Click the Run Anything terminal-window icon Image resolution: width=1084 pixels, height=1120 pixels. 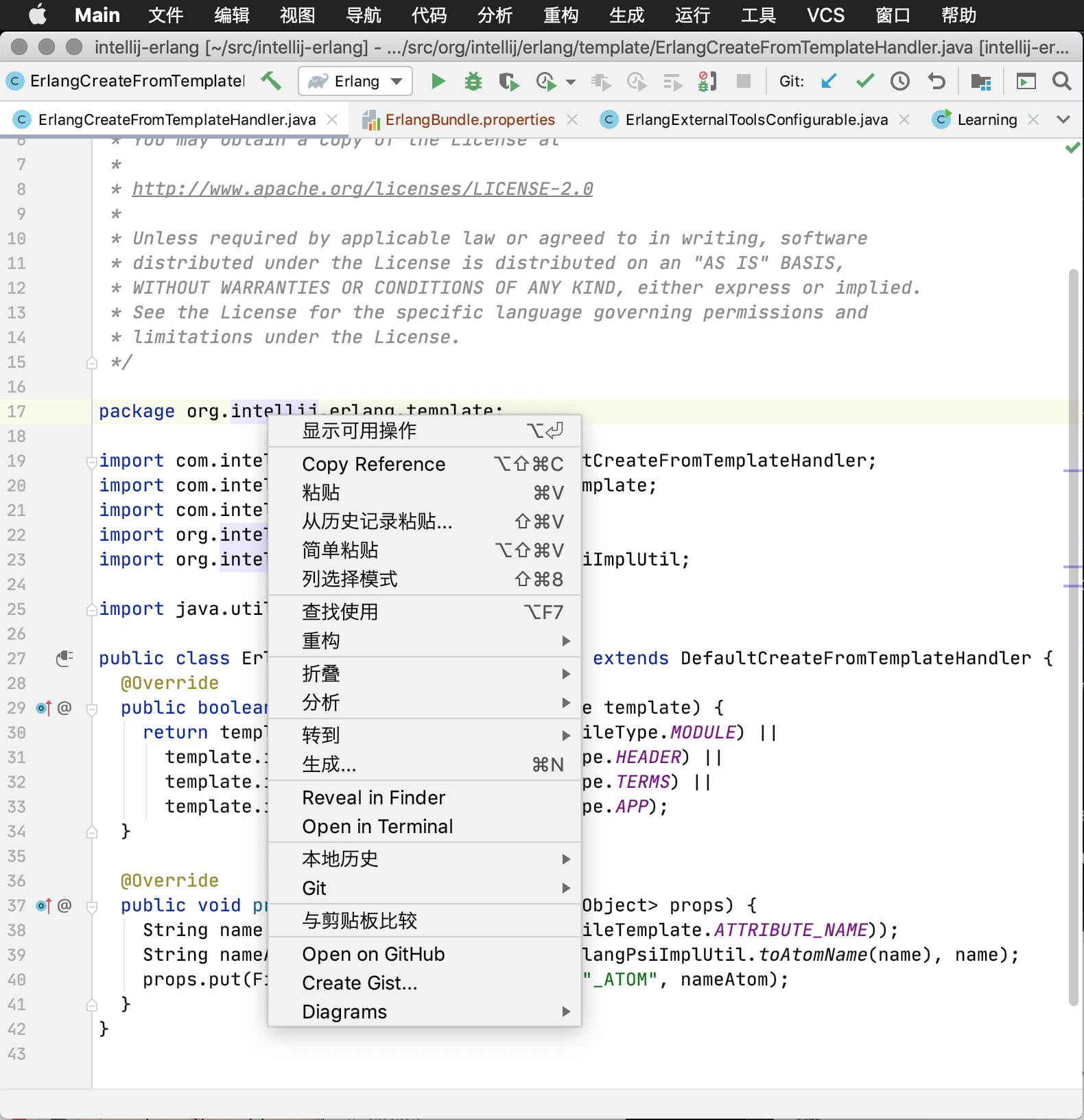[x=1026, y=82]
